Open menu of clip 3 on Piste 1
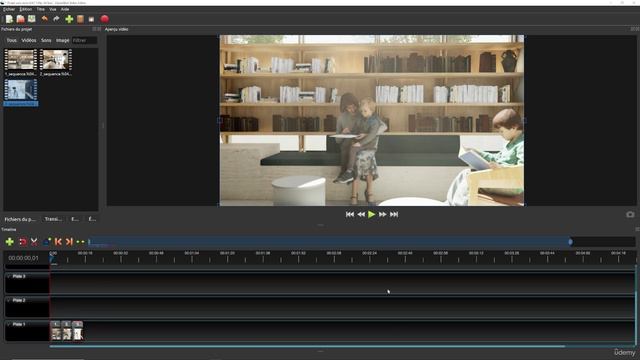Image resolution: width=640 pixels, height=360 pixels. 78,324
